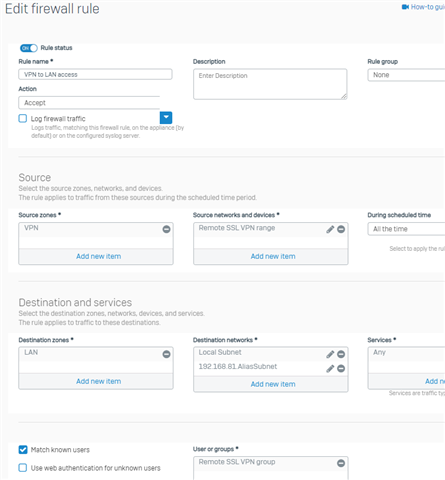The width and height of the screenshot is (445, 480).
Task: Enable Log firewall traffic checkbox
Action: click(23, 118)
